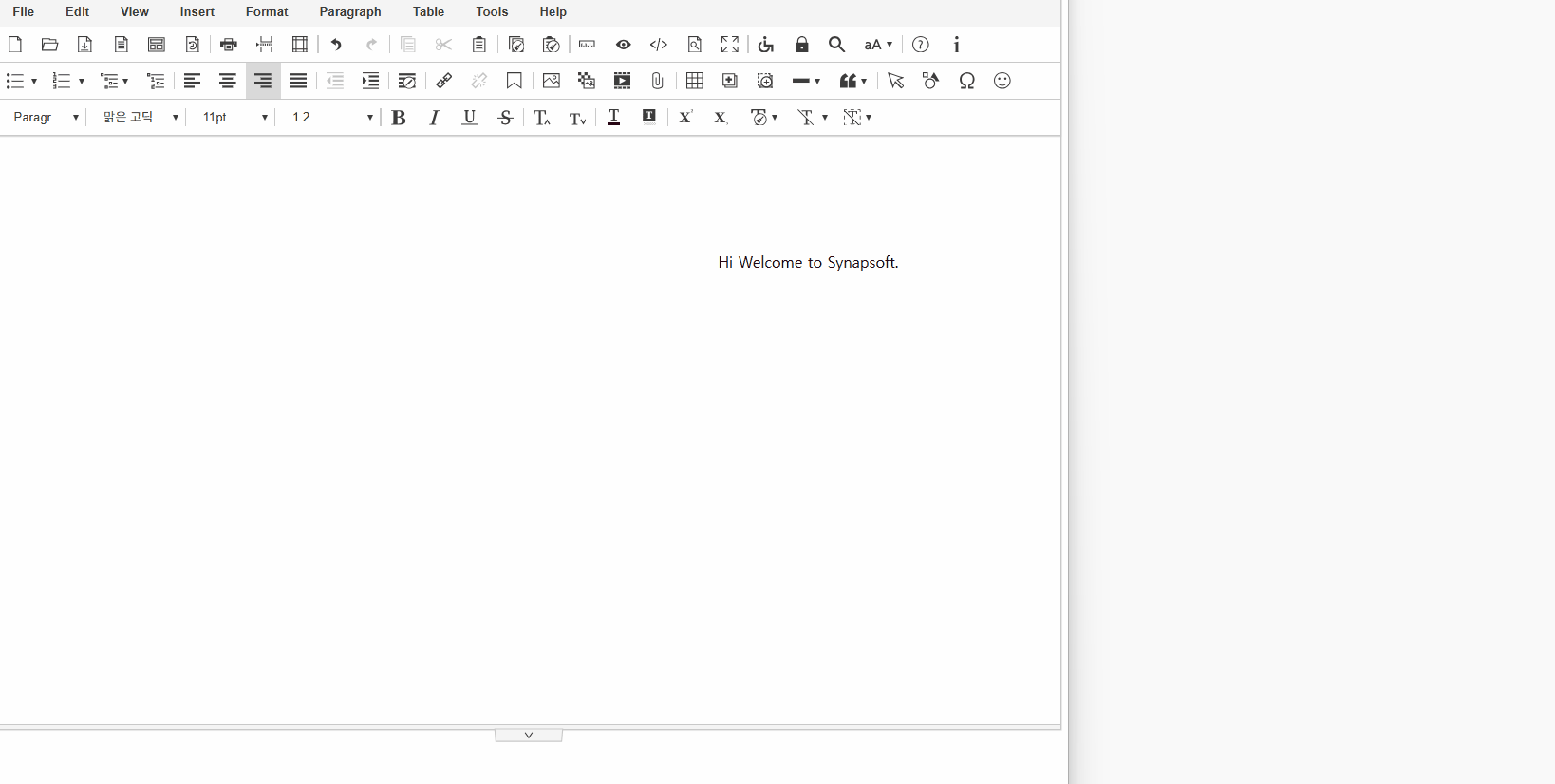The height and width of the screenshot is (784, 1555).
Task: Click the layout template icon
Action: tap(157, 45)
